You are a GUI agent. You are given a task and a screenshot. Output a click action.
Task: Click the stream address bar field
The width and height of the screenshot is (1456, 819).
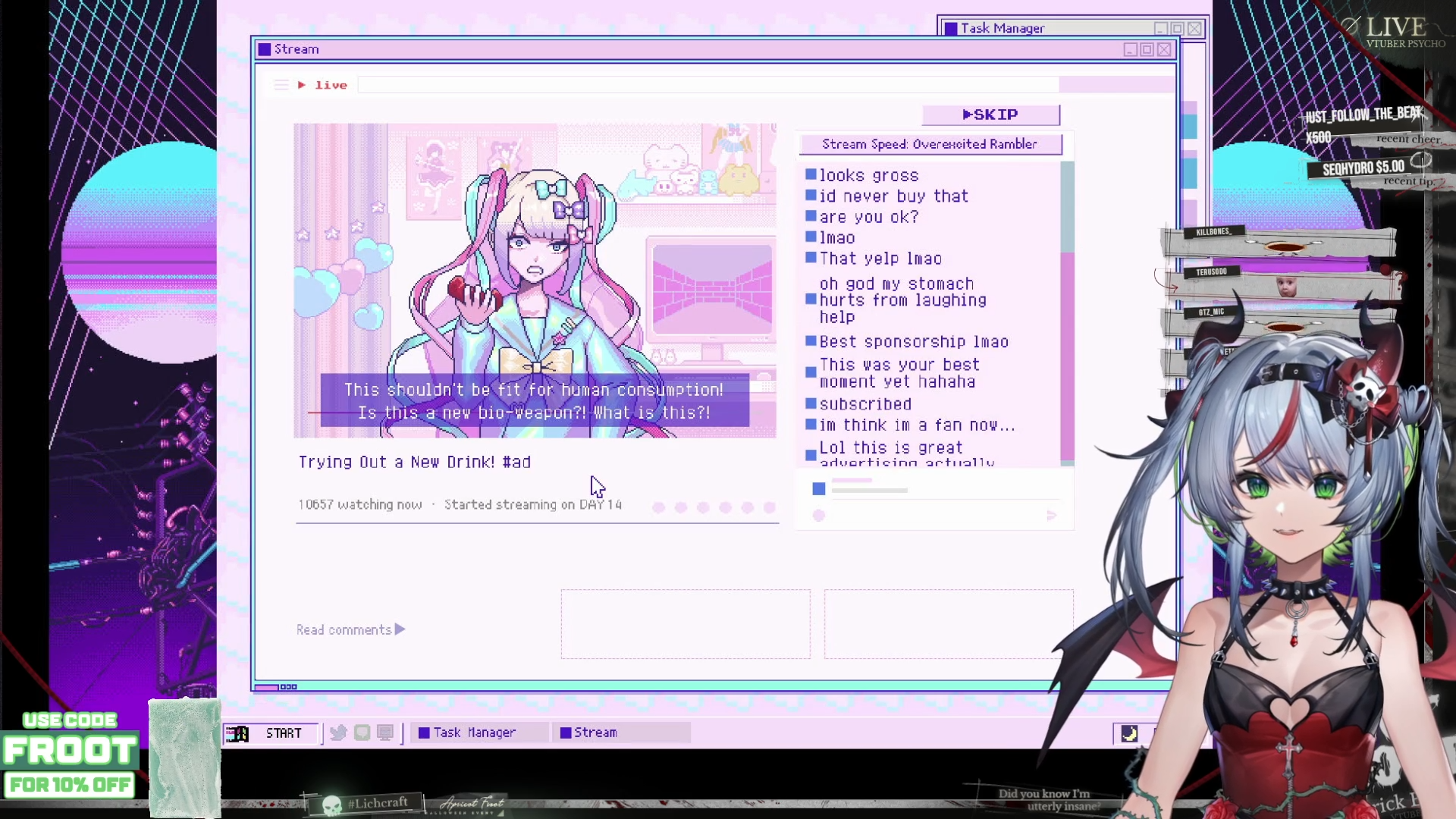[x=707, y=85]
